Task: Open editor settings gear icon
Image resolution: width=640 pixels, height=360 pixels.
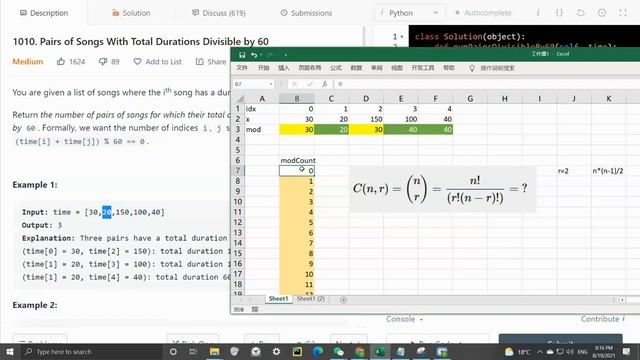Action: coord(602,13)
